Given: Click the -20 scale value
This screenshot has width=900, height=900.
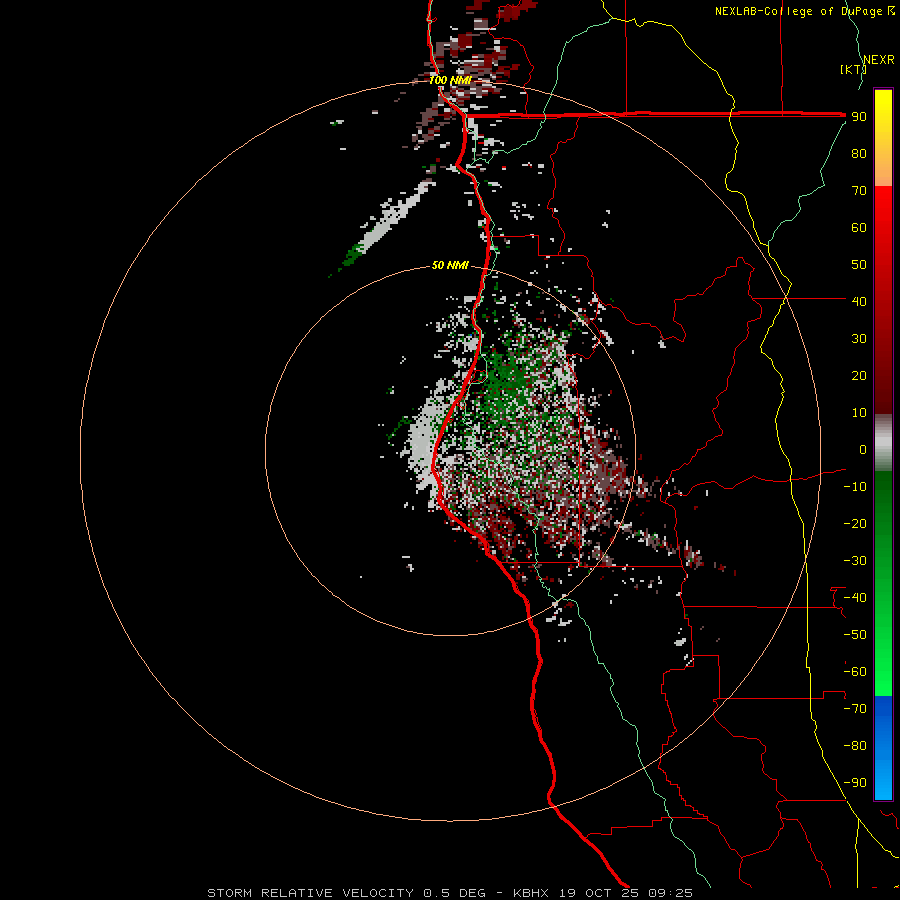Looking at the screenshot, I should tap(855, 524).
